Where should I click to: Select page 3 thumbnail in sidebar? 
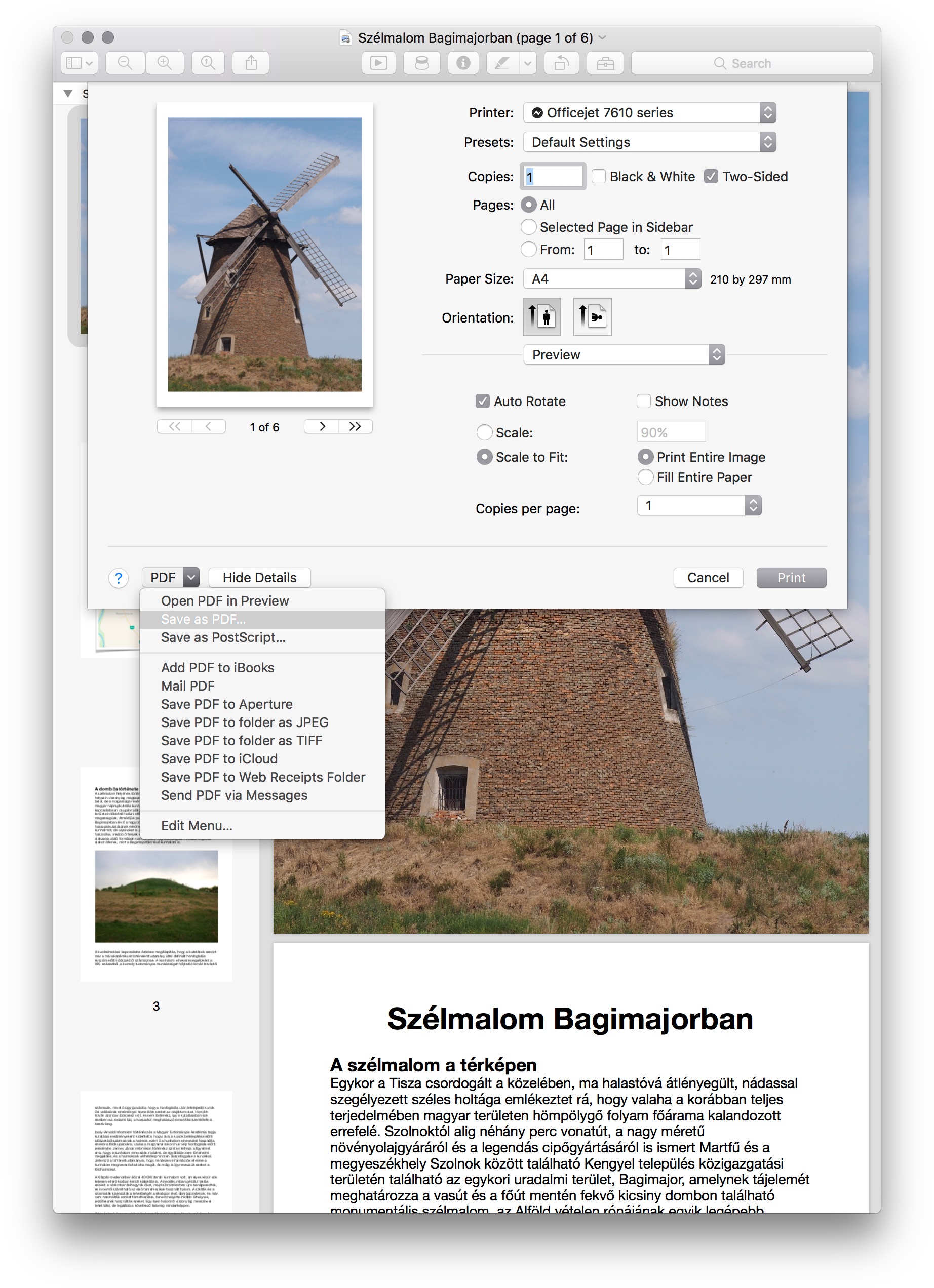[156, 874]
